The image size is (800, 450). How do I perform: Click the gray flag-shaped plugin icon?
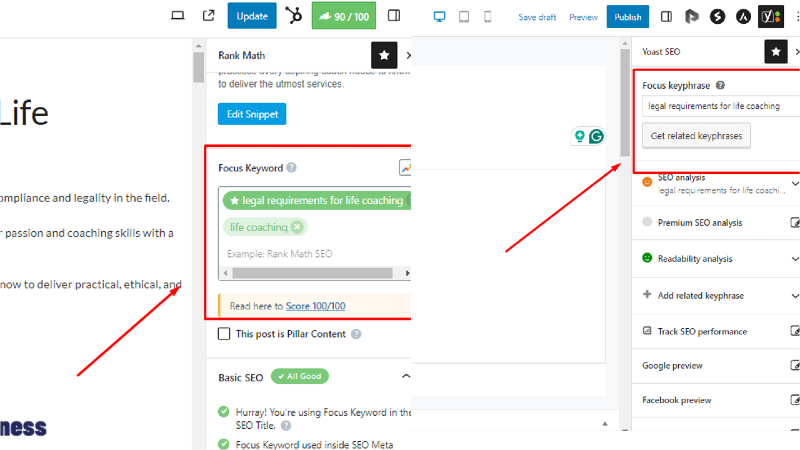coord(691,17)
